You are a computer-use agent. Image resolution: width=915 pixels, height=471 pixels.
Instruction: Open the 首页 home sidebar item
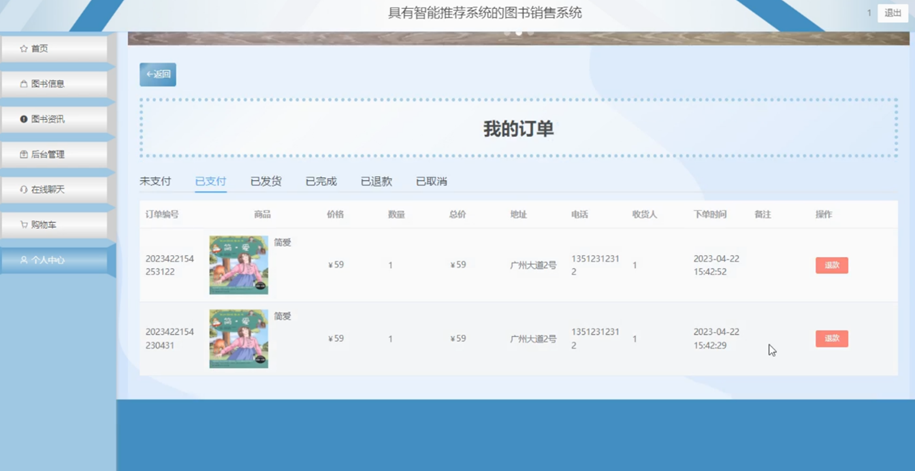coord(54,48)
